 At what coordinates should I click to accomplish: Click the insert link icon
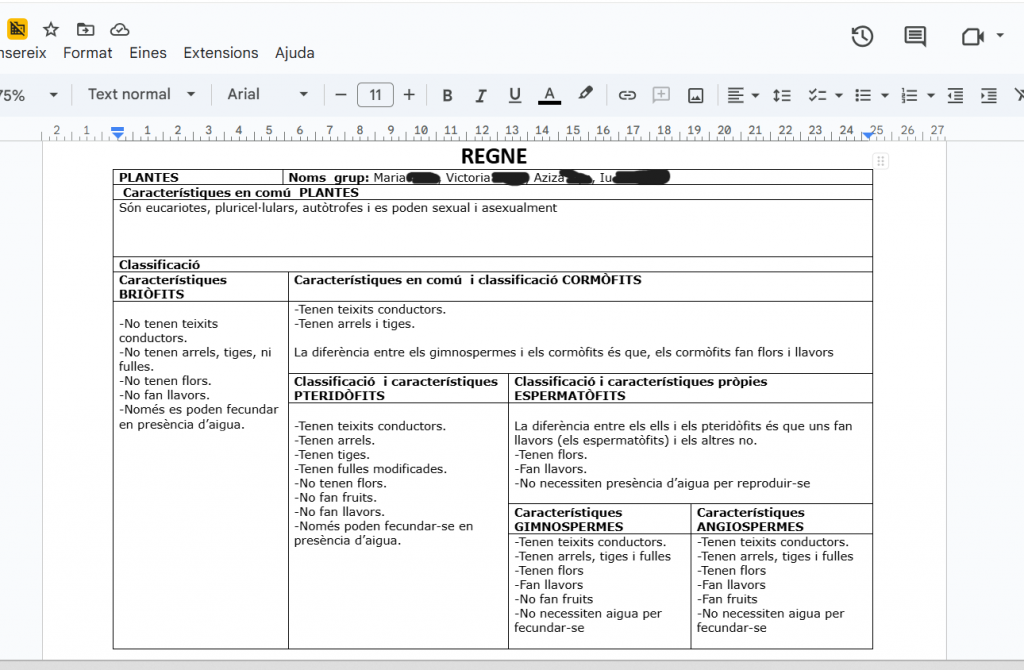tap(627, 95)
